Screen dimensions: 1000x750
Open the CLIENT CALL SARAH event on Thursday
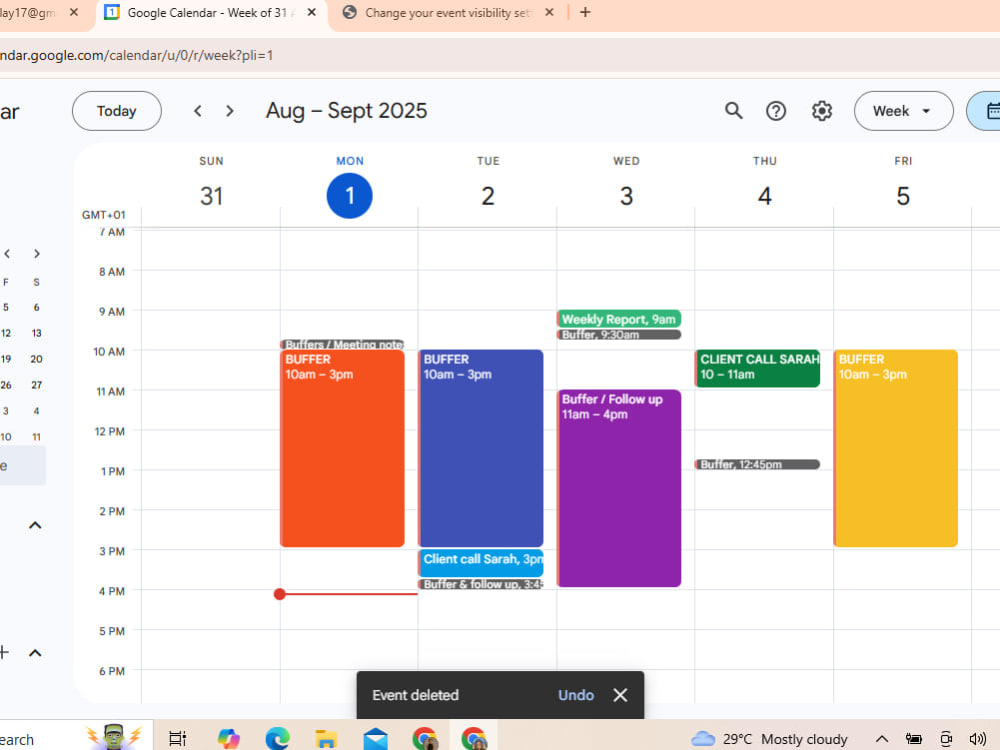tap(757, 368)
